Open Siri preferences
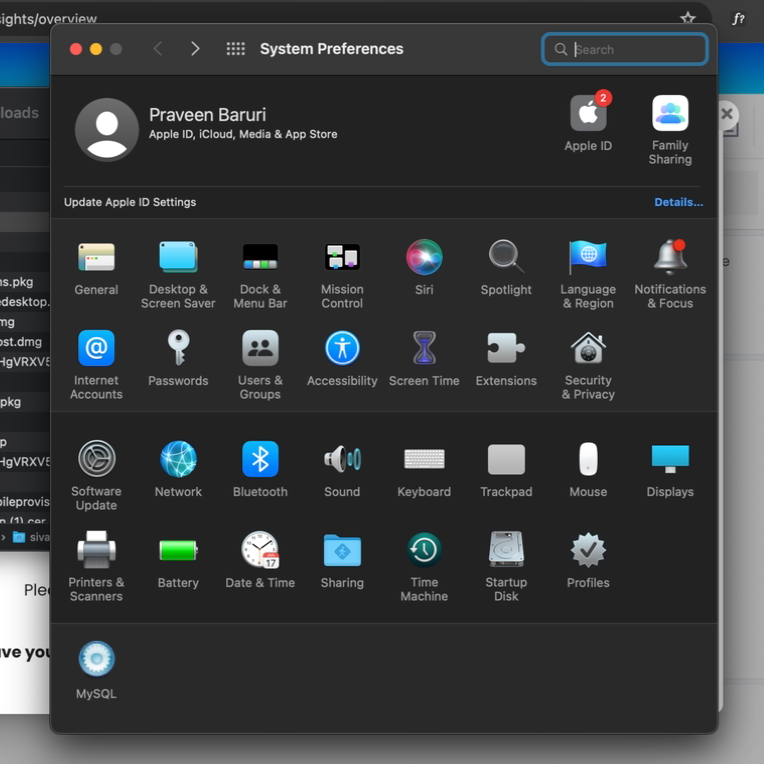This screenshot has height=764, width=764. 424,267
